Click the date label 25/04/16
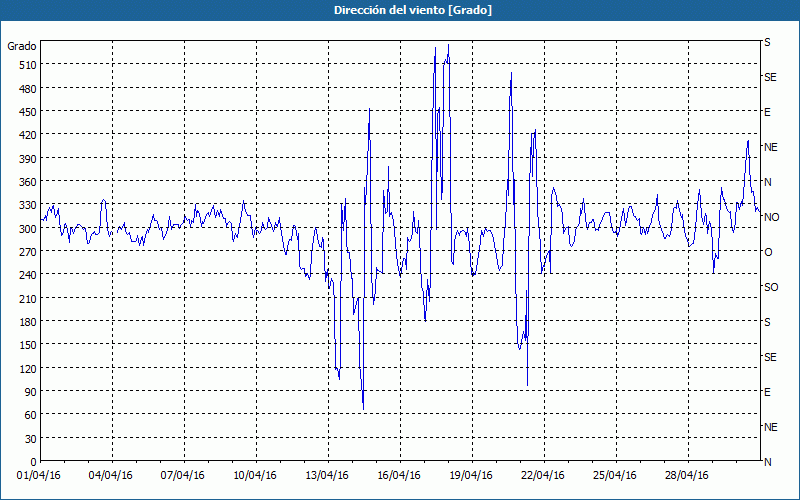Viewport: 800px width, 500px height. tap(615, 476)
